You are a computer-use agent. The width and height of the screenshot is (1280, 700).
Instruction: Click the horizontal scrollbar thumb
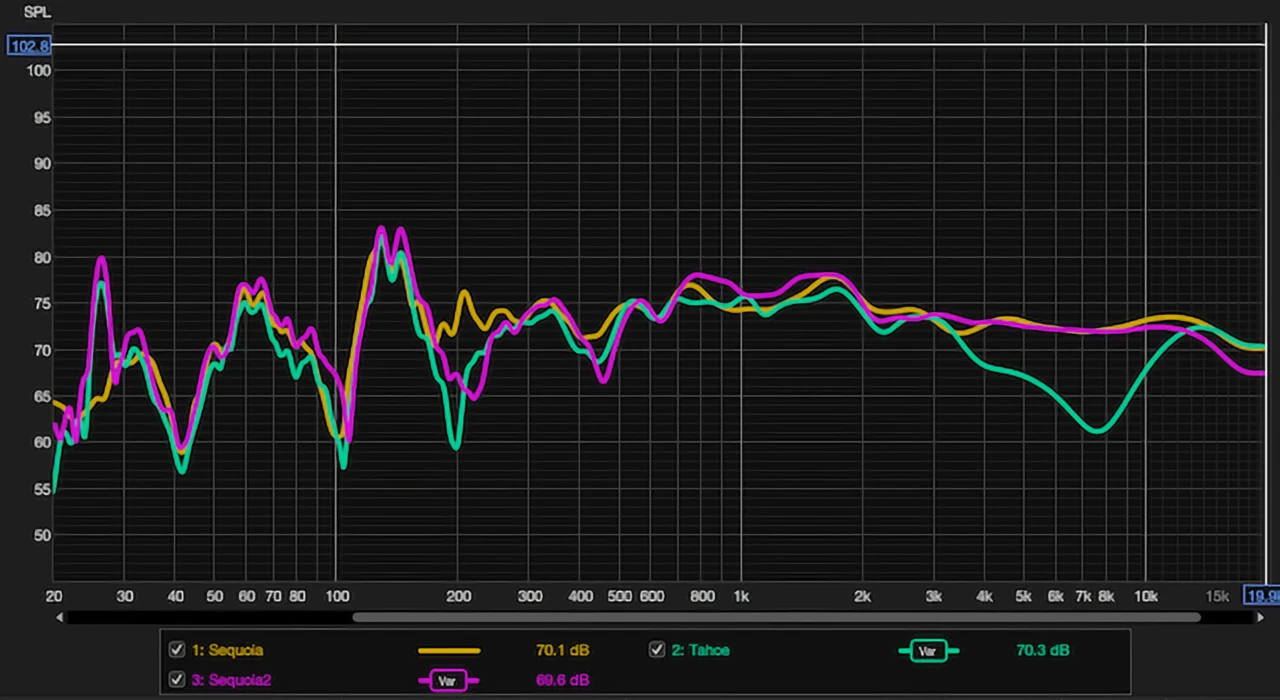click(775, 617)
